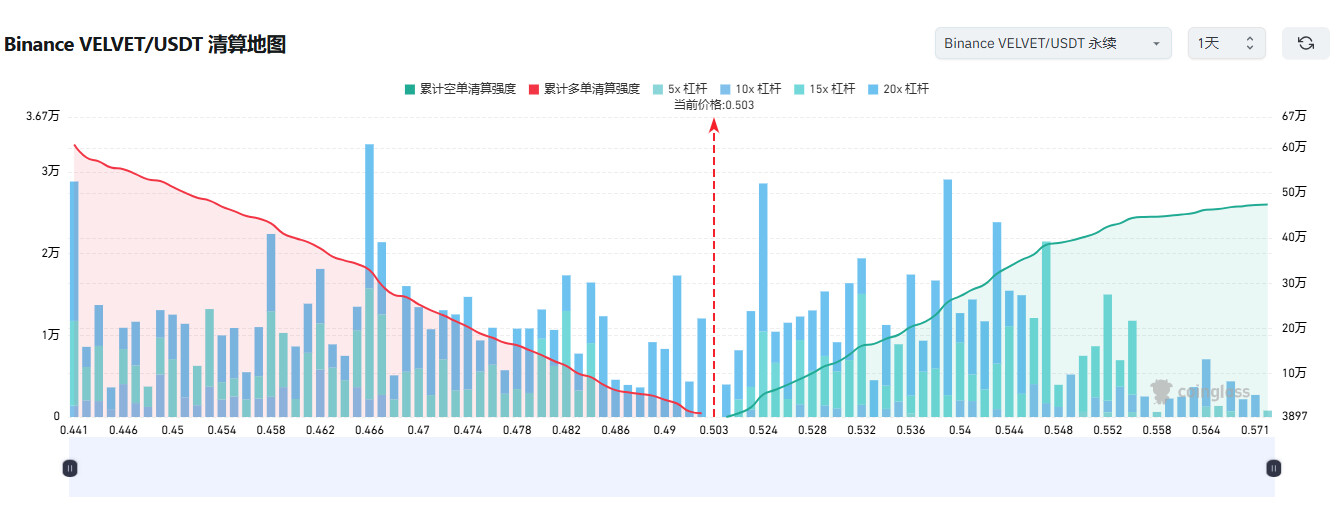Click the middle of the zoom range bar

click(x=671, y=467)
